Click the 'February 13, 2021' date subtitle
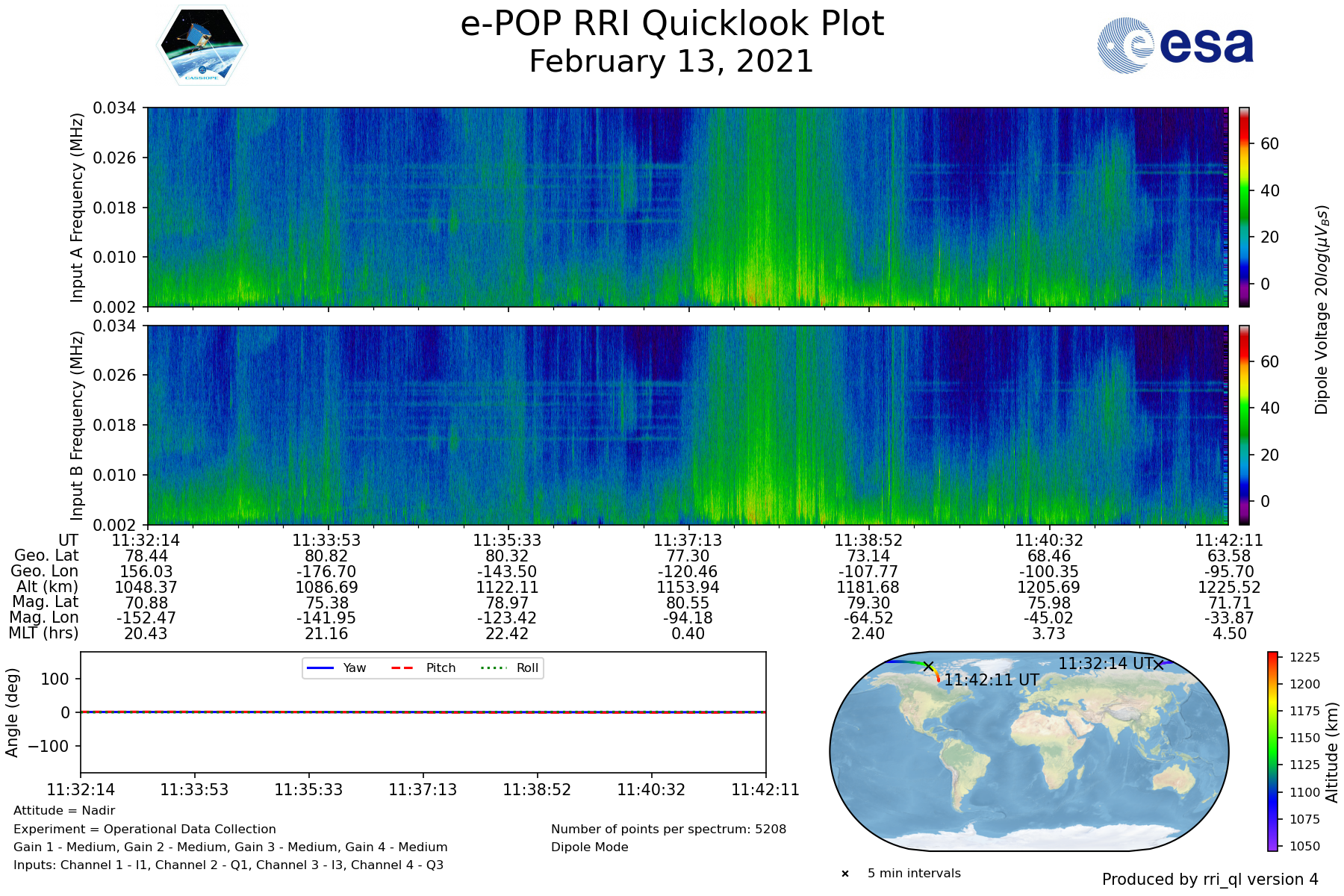 tap(671, 61)
